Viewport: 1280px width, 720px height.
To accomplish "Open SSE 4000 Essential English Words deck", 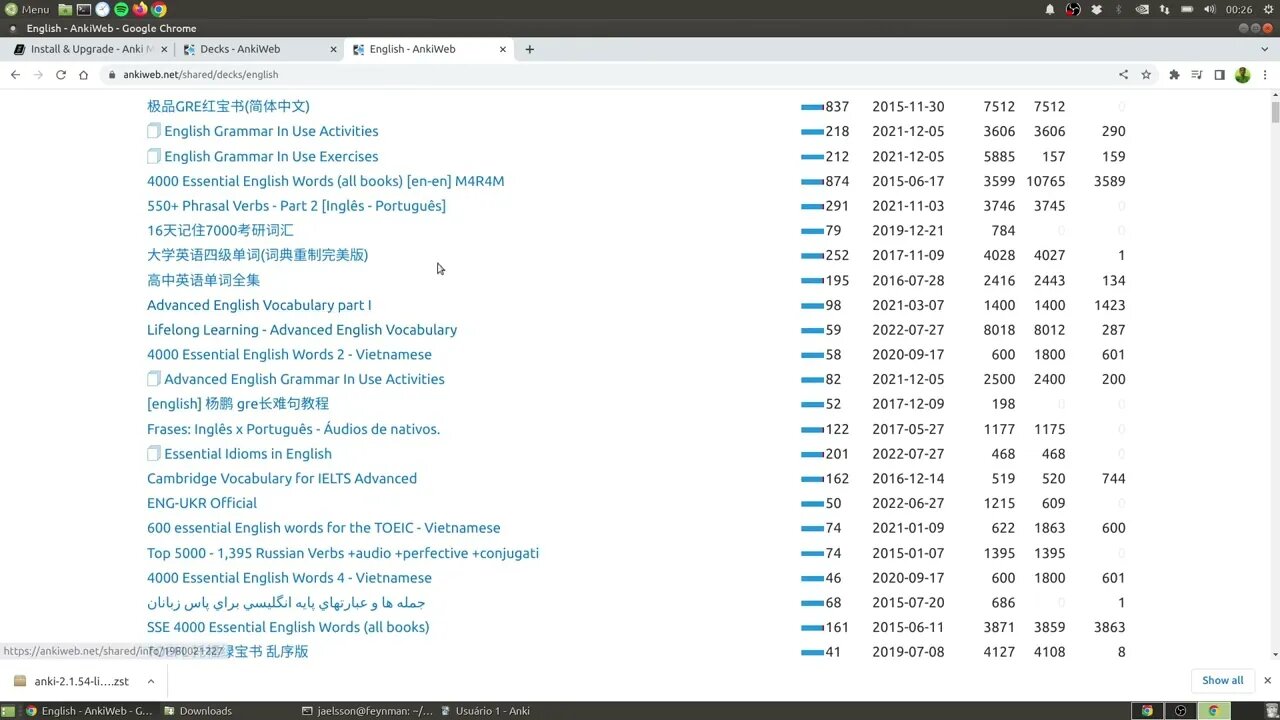I will [x=288, y=627].
